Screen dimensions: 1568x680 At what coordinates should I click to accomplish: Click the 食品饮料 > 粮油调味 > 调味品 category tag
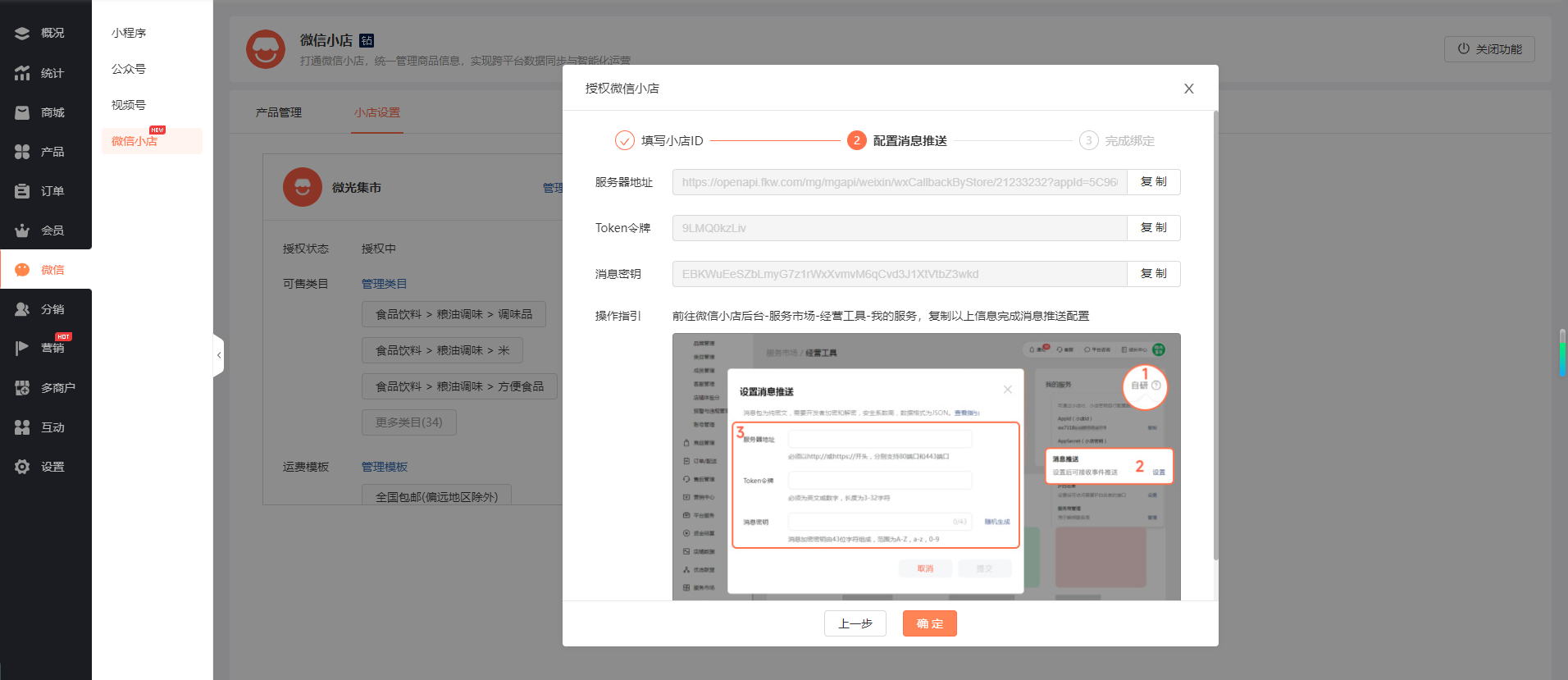(x=454, y=314)
